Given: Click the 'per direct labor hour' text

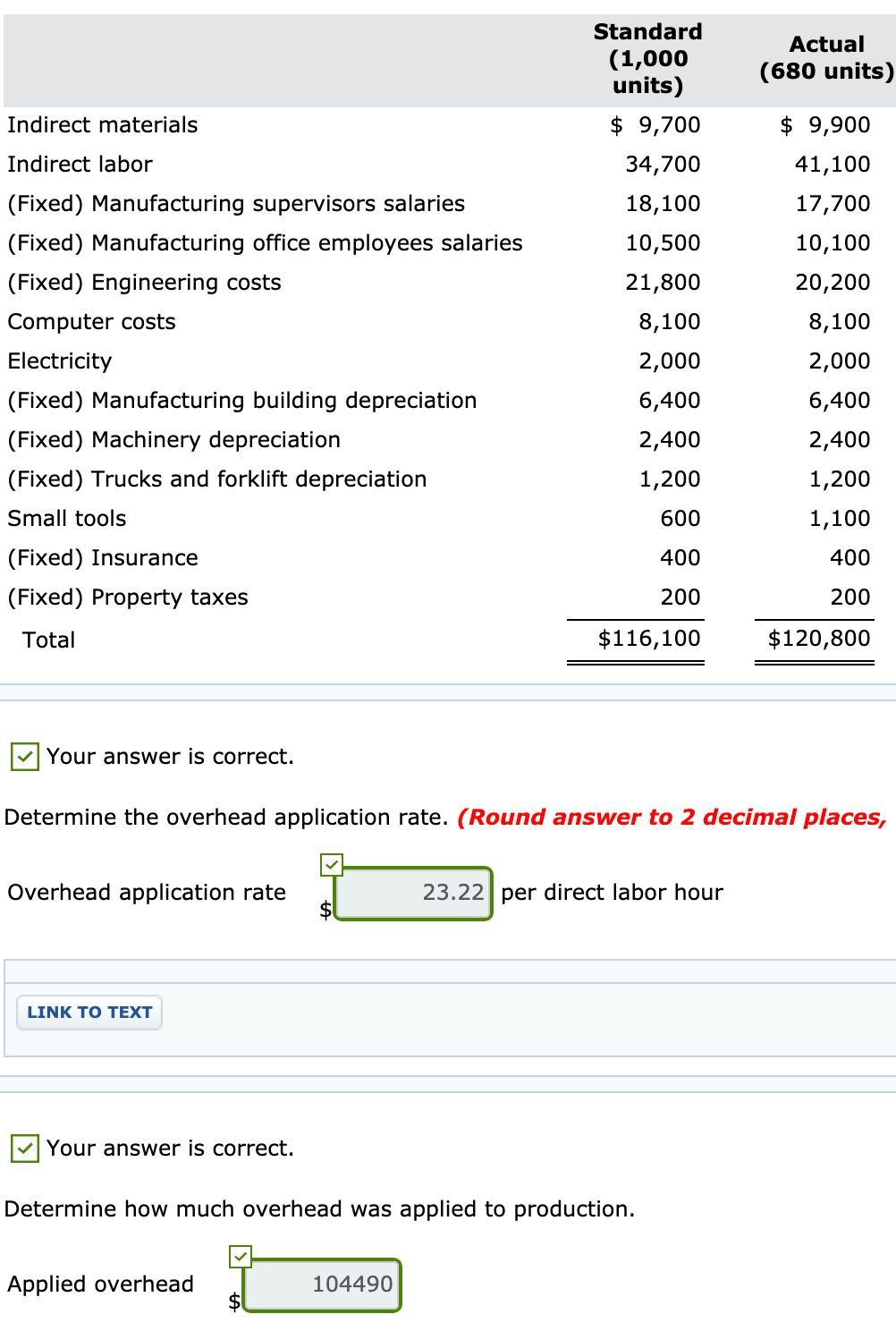Looking at the screenshot, I should (612, 892).
